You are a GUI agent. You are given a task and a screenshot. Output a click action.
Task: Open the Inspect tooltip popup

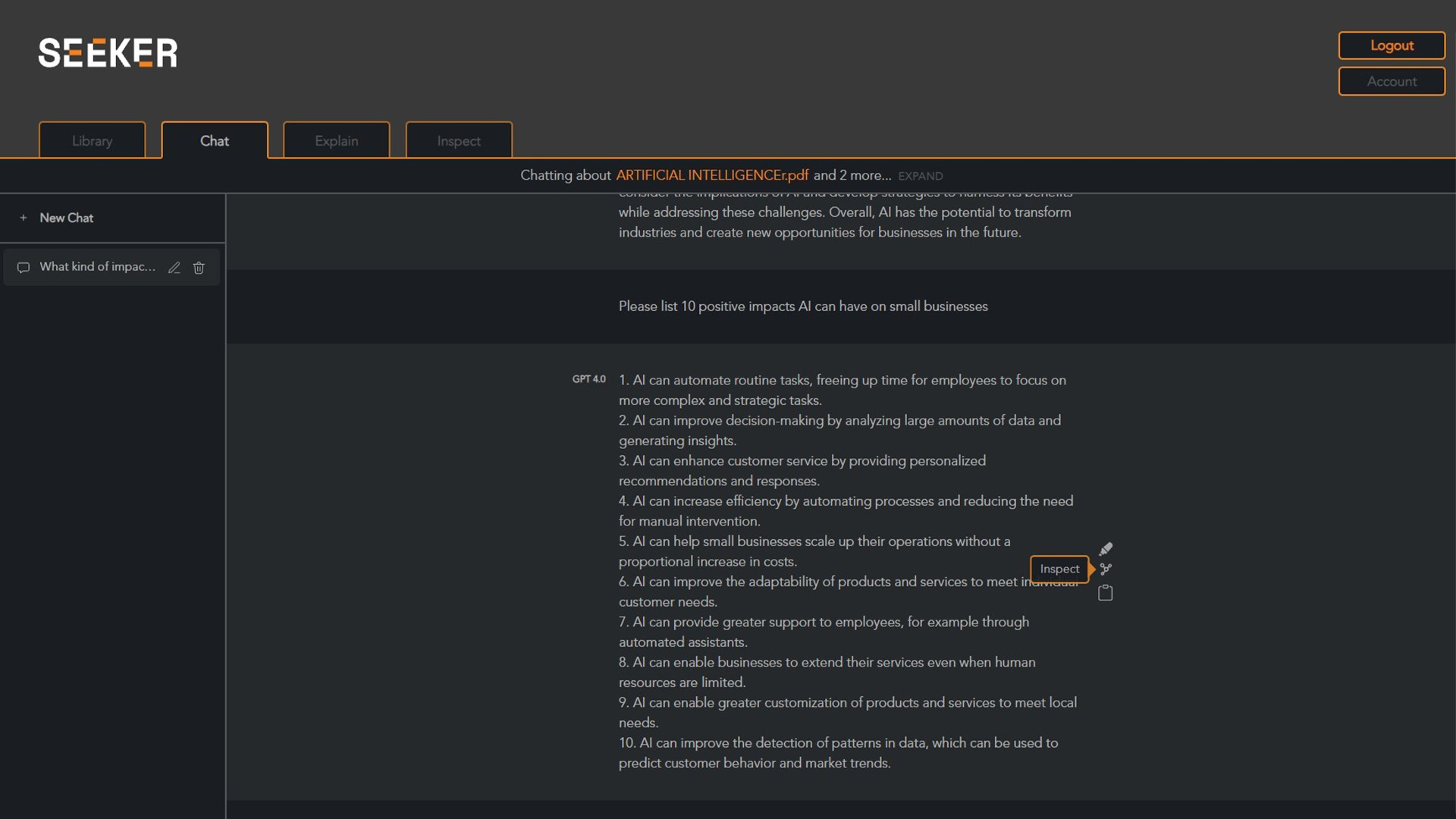(1059, 569)
